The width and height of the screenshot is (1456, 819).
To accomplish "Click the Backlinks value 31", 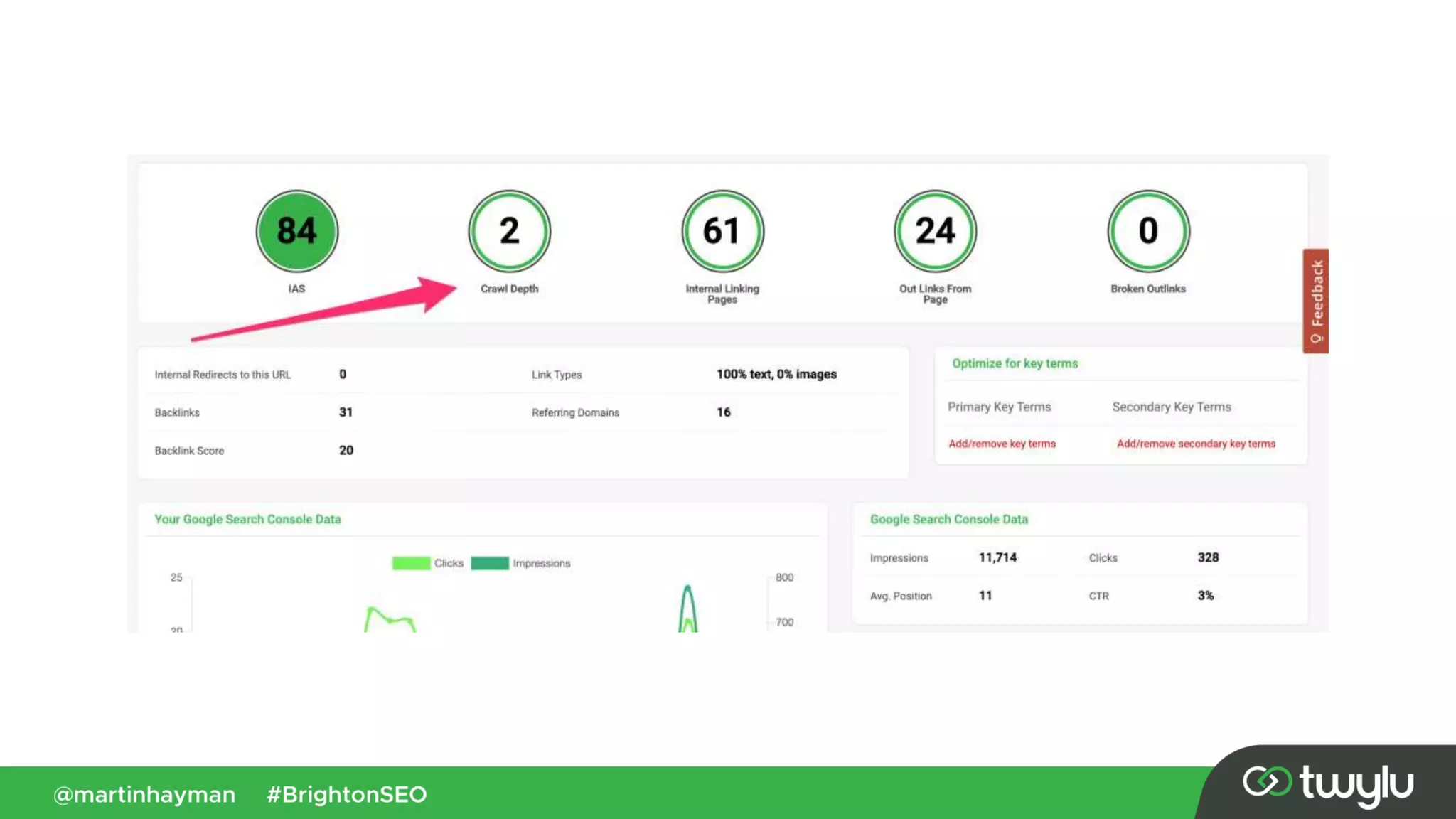I will coord(346,412).
